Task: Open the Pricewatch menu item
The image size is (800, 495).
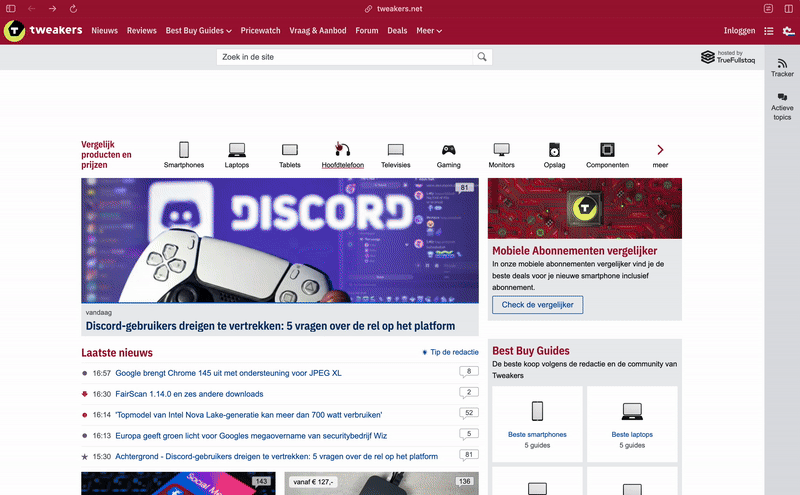Action: pos(261,31)
